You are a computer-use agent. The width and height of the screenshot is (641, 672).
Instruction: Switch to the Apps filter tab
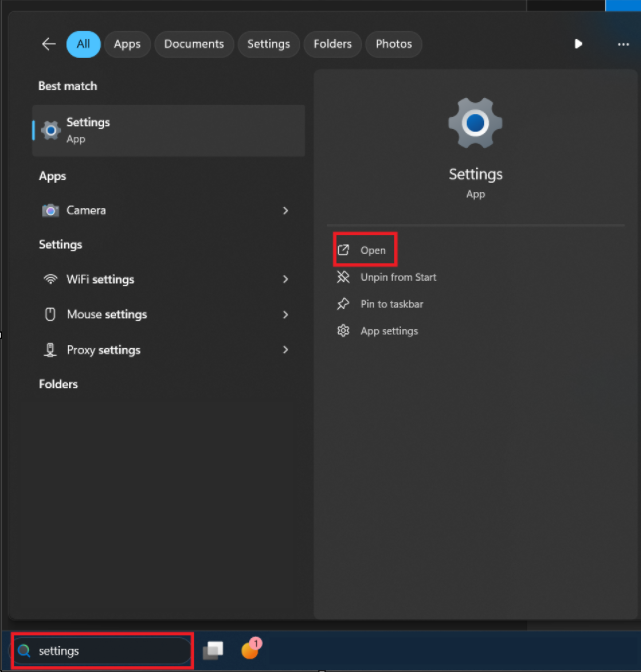coord(127,44)
